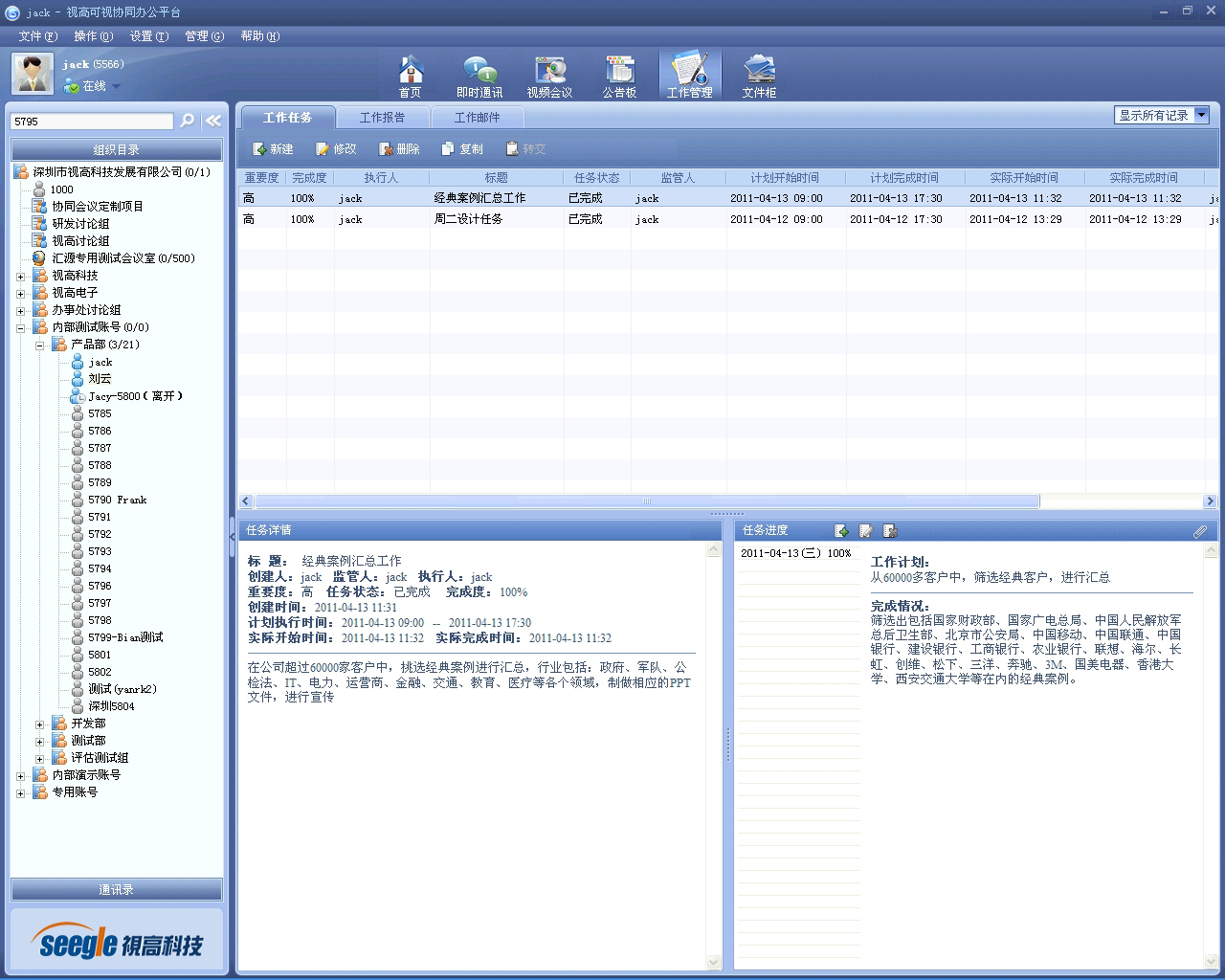
Task: Expand the 视高电子 tree node
Action: (21, 294)
